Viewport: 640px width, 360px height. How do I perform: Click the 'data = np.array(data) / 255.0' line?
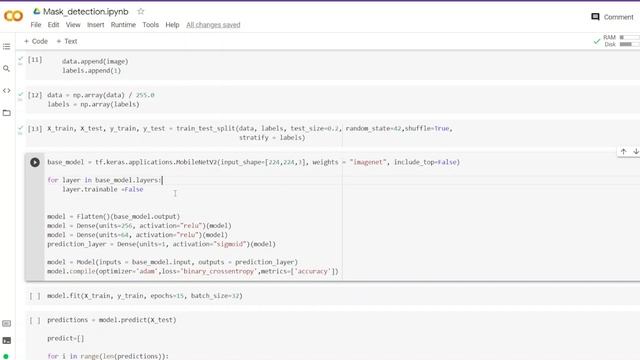[x=101, y=95]
